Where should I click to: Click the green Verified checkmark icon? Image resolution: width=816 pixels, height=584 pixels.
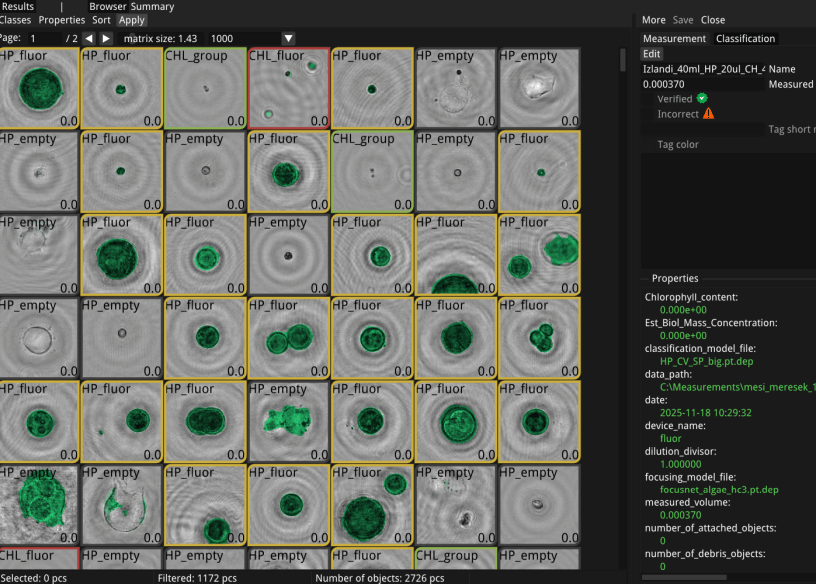[x=702, y=98]
